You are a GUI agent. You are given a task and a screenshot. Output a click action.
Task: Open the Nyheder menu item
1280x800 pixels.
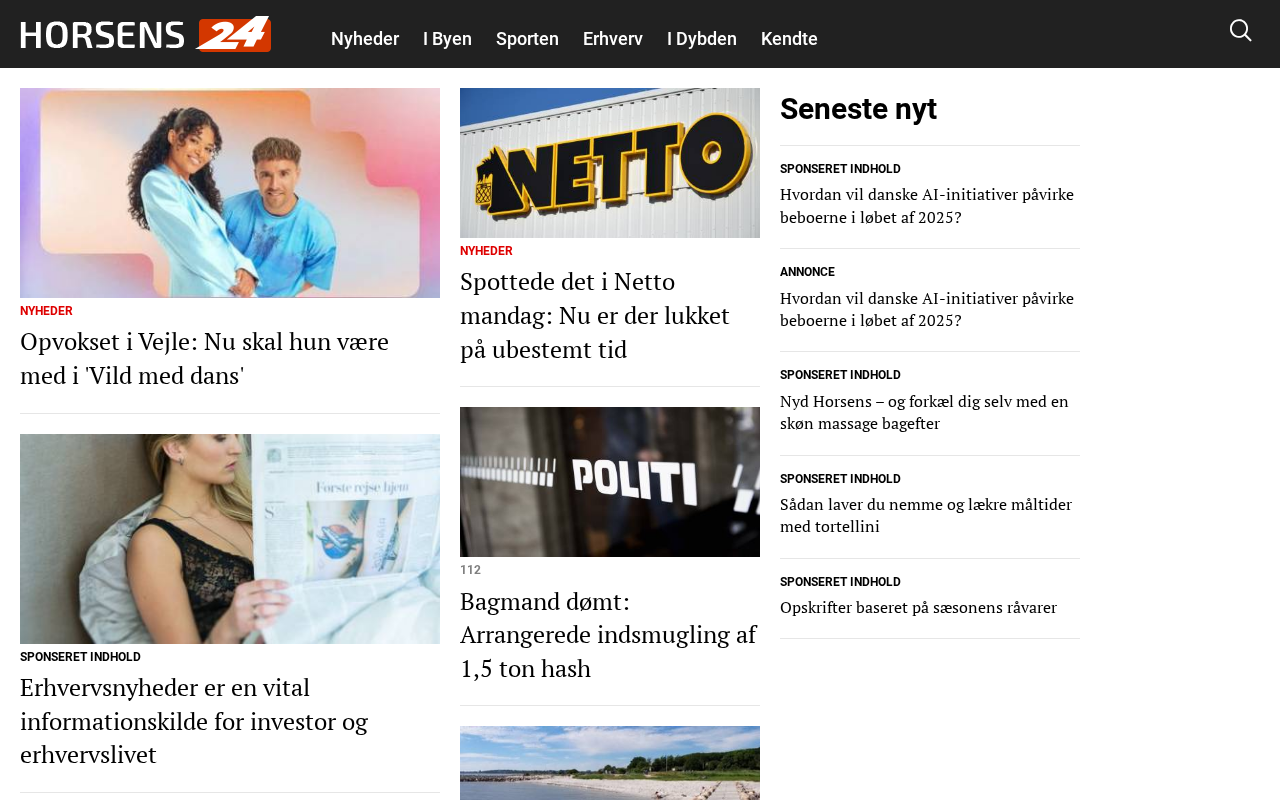[365, 39]
